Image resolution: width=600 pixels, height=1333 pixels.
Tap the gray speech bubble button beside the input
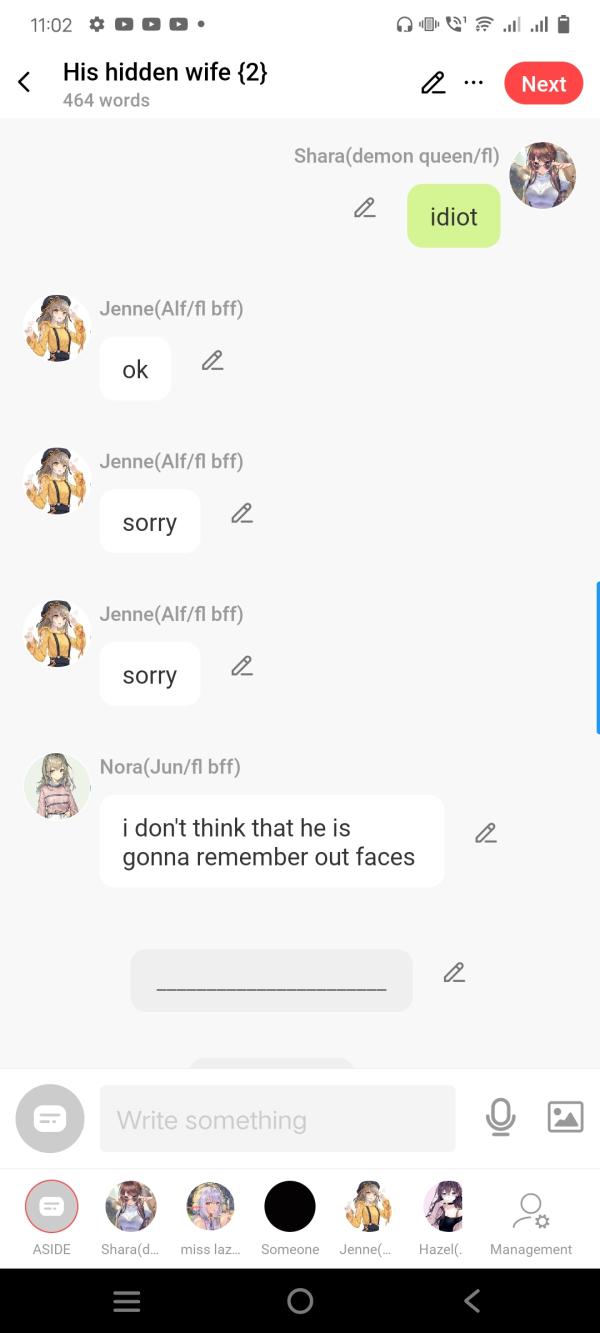pyautogui.click(x=50, y=1118)
